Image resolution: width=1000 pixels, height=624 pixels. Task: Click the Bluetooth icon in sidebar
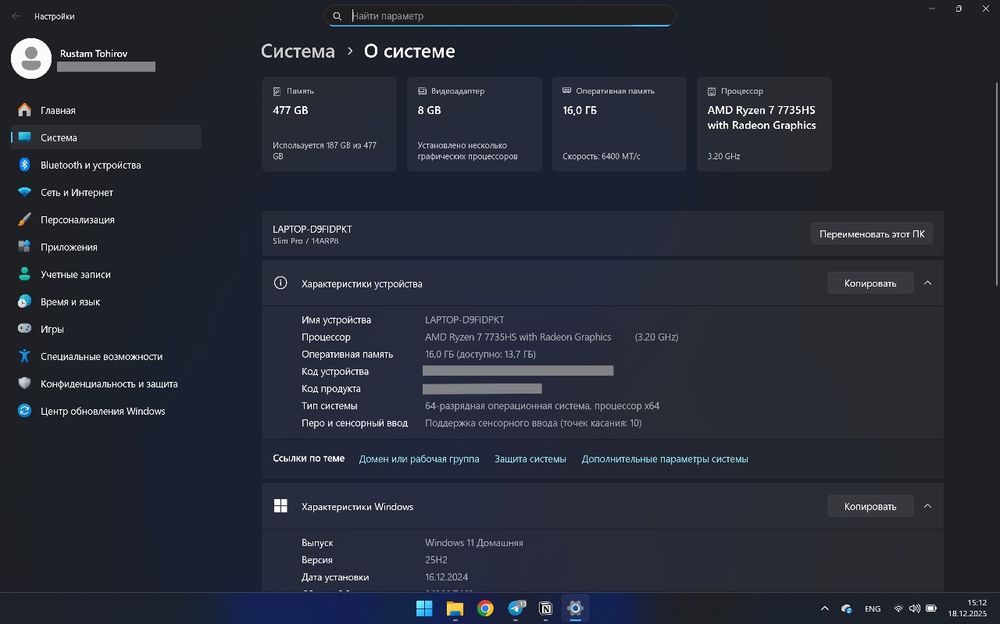pyautogui.click(x=24, y=165)
